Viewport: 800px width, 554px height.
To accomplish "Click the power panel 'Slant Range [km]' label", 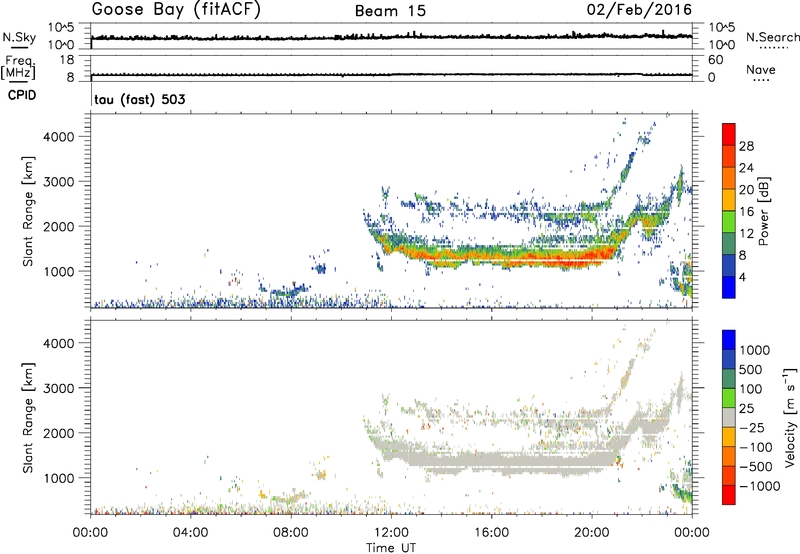I will 28,211.
